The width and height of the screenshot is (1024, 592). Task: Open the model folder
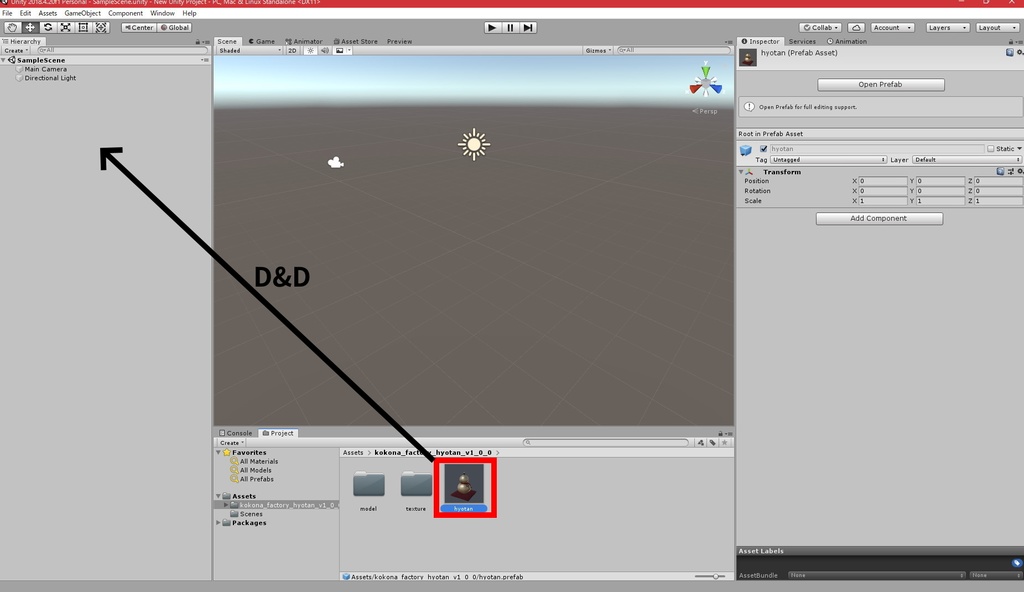pyautogui.click(x=369, y=484)
